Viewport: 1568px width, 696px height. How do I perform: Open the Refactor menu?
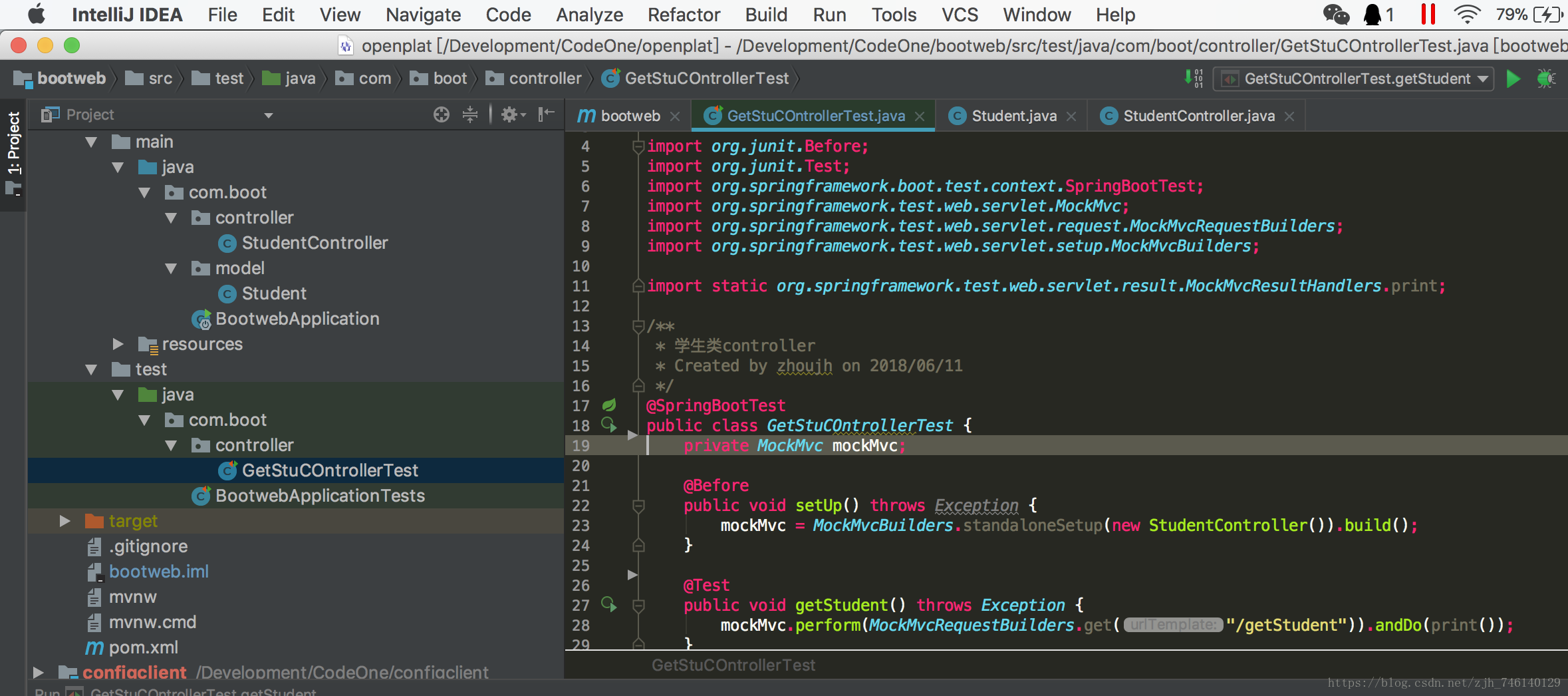684,15
